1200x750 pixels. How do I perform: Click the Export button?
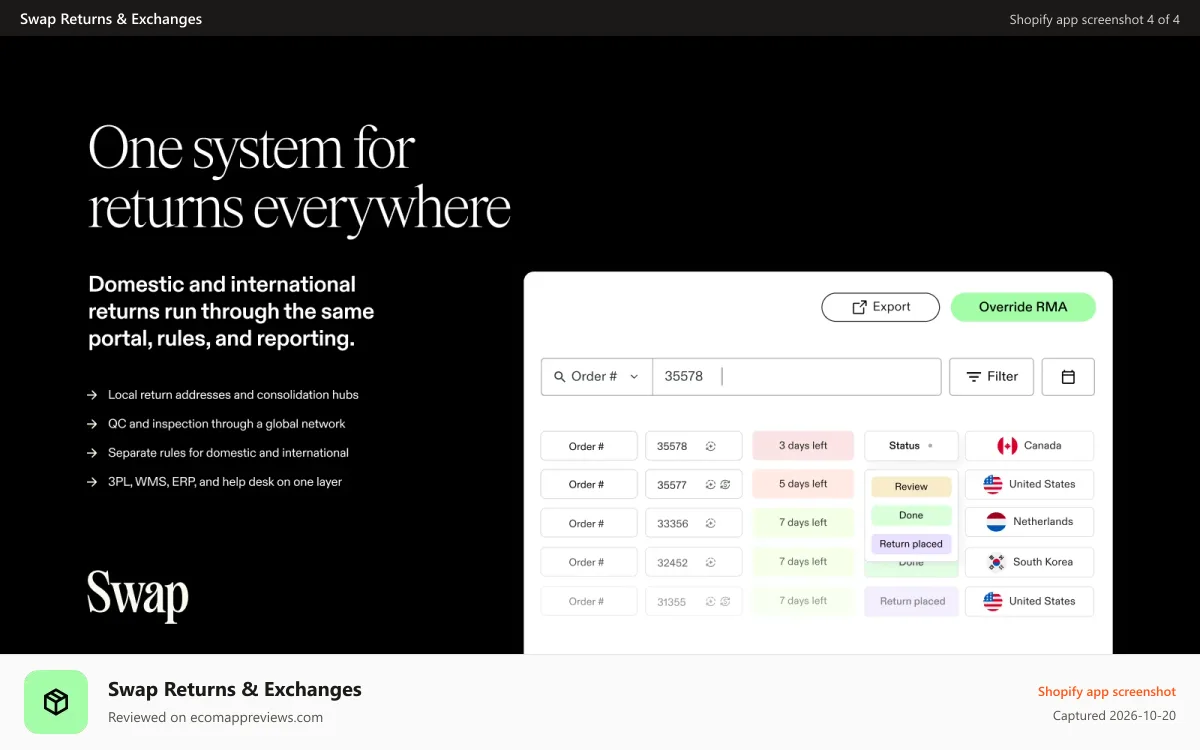tap(881, 307)
